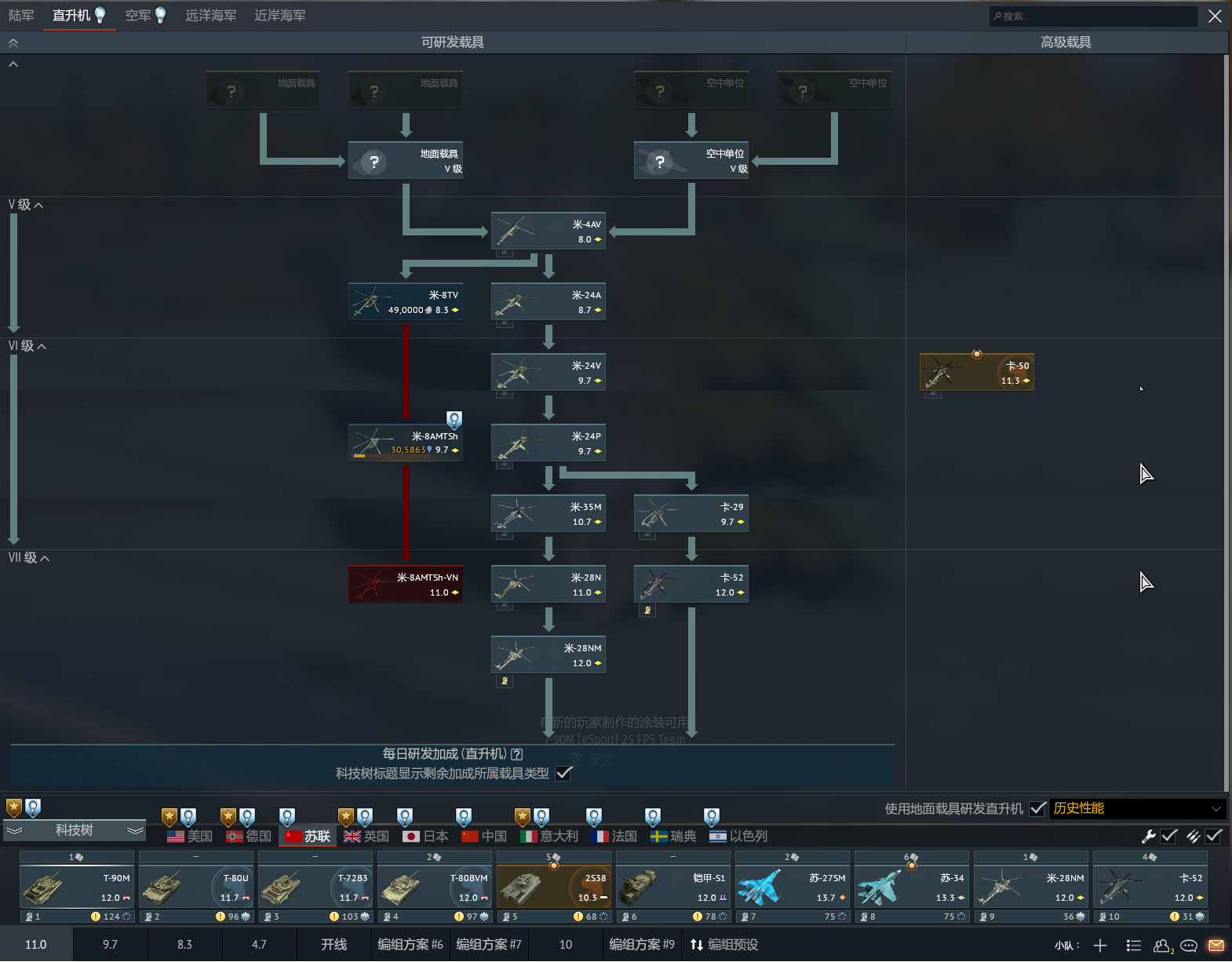Switch to the 陆军 tab
Viewport: 1232px width, 962px height.
[x=21, y=16]
